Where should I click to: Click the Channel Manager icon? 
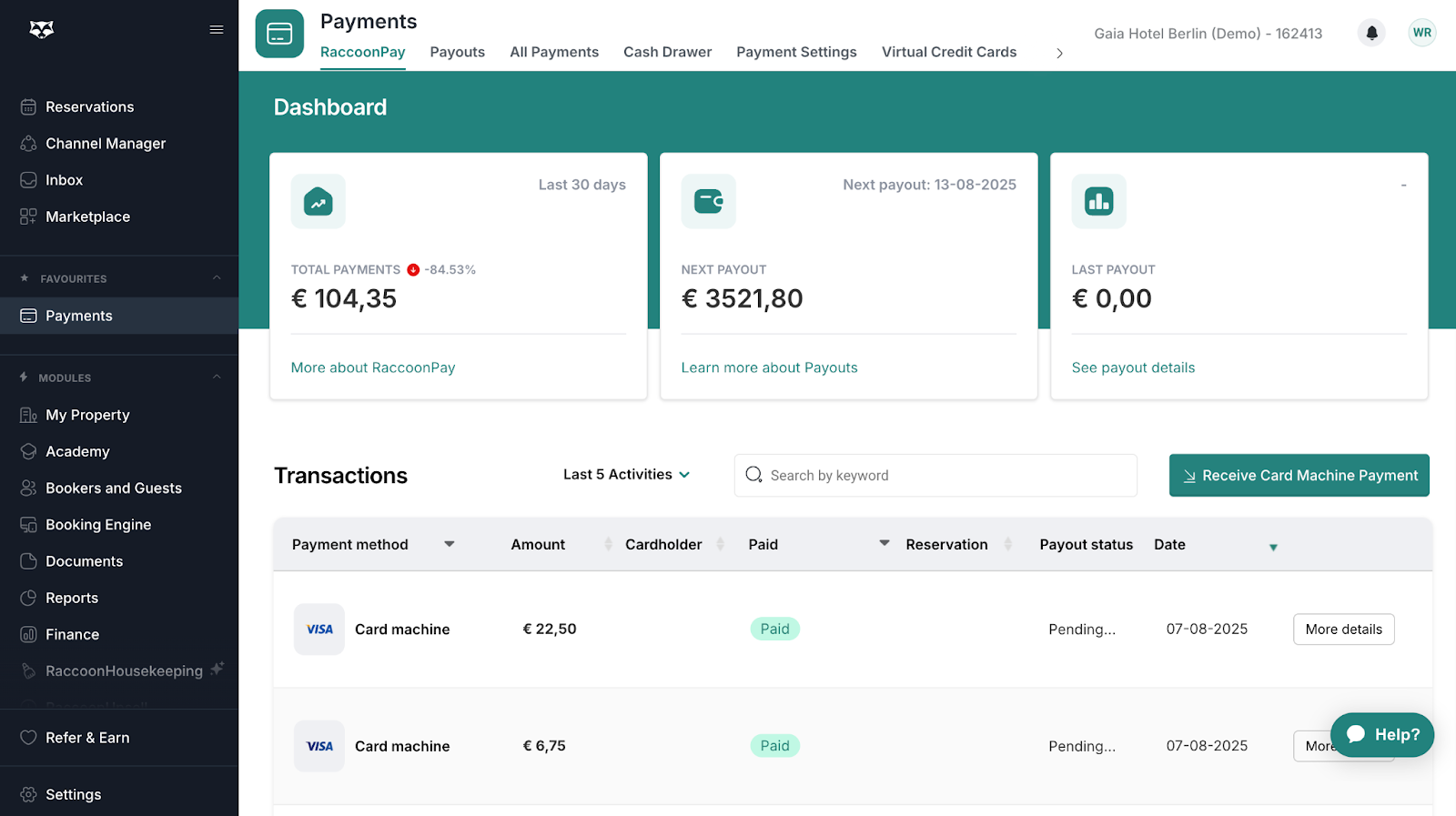28,143
